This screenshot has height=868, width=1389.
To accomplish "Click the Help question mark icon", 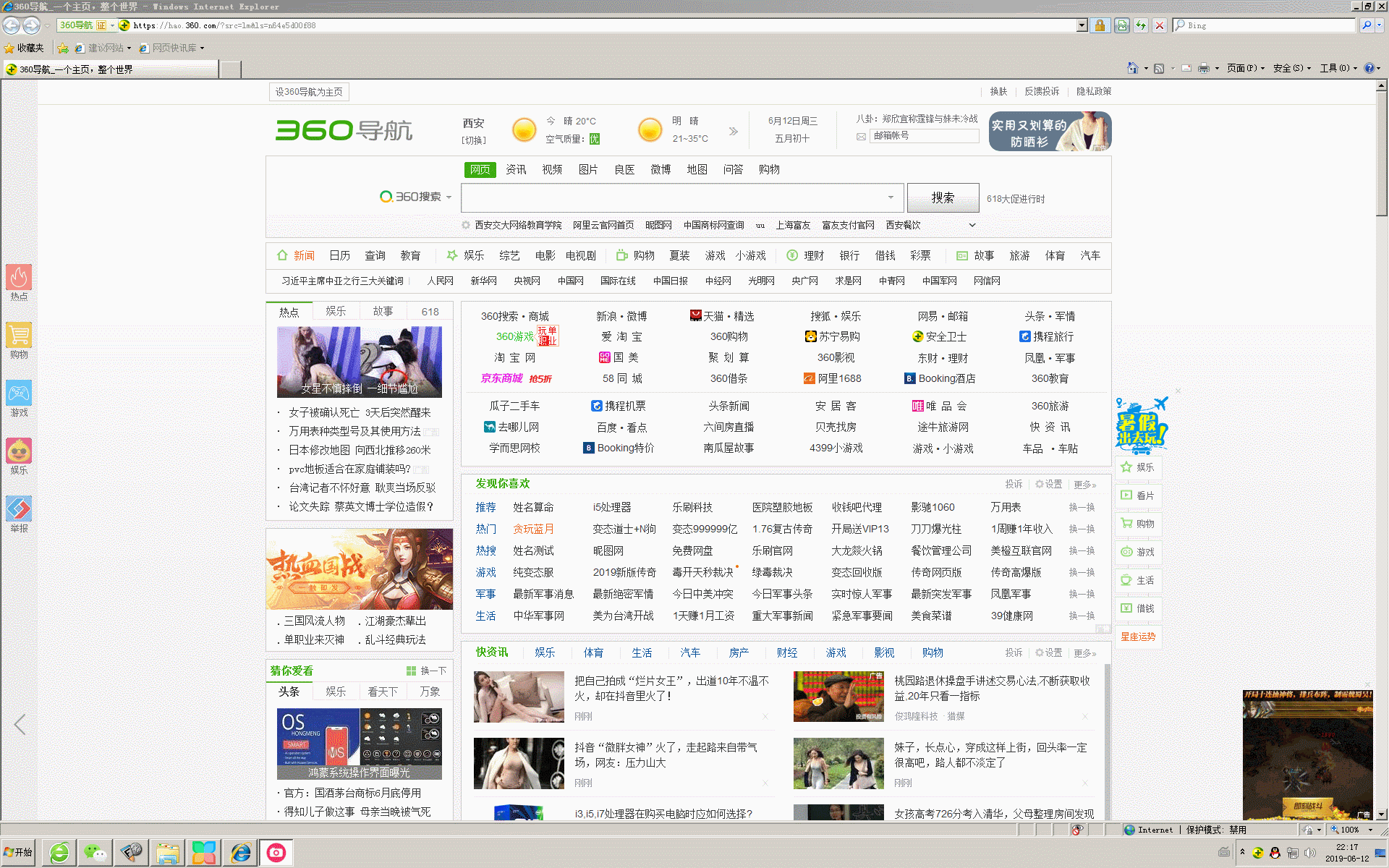I will tap(1369, 68).
